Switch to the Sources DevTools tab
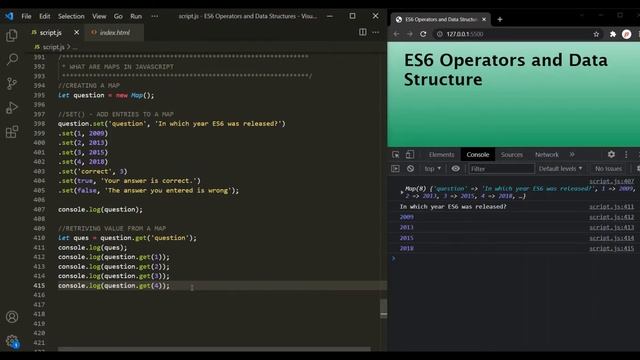The height and width of the screenshot is (360, 640). (511, 155)
